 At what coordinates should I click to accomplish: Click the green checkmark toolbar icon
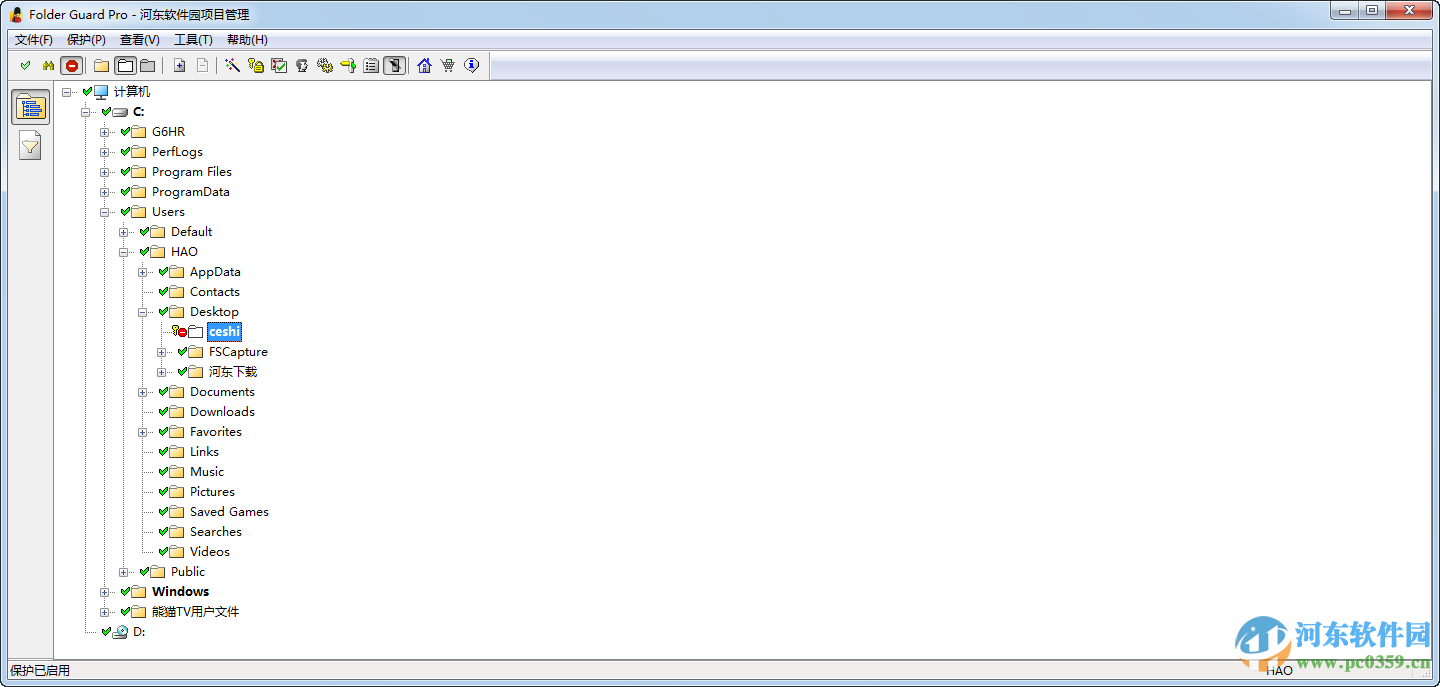point(26,66)
